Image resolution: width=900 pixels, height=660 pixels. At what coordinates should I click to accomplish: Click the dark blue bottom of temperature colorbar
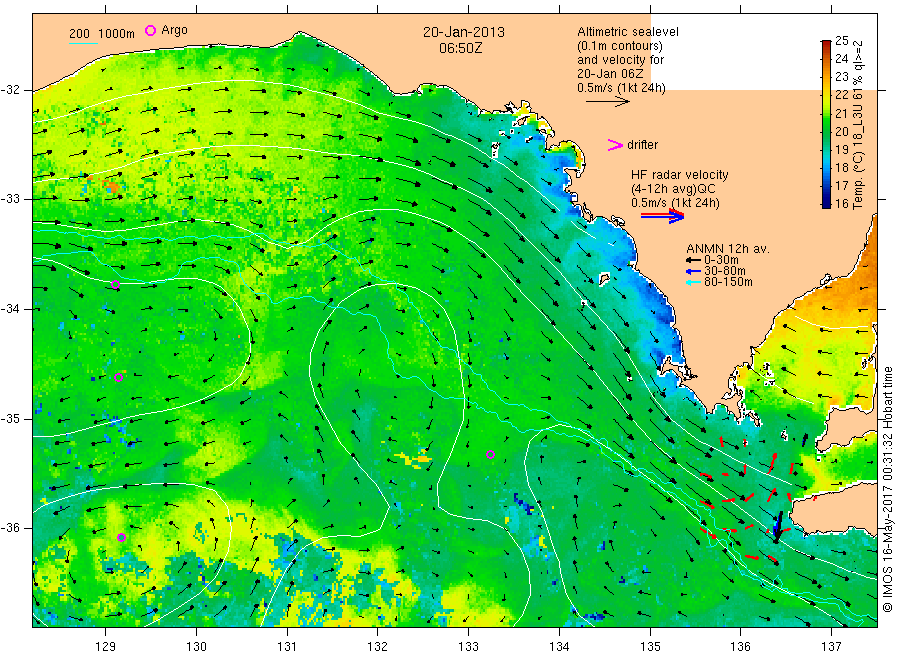pos(826,203)
